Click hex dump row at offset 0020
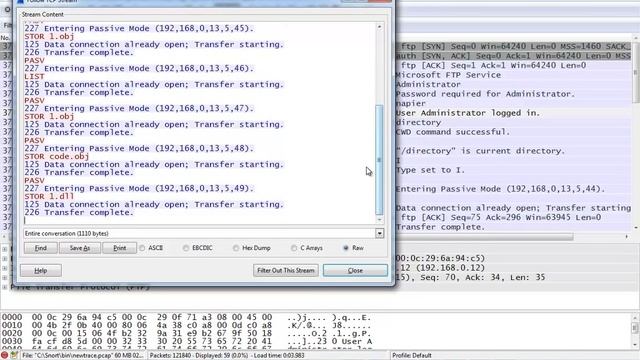Image resolution: width=640 pixels, height=360 pixels. coord(186,333)
